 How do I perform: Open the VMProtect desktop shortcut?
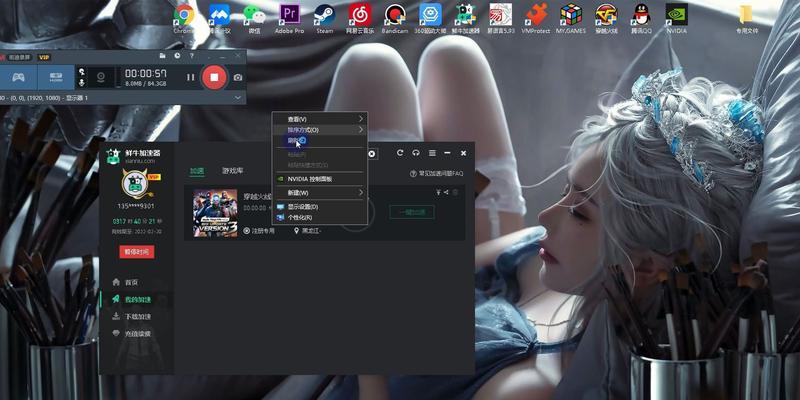[536, 18]
